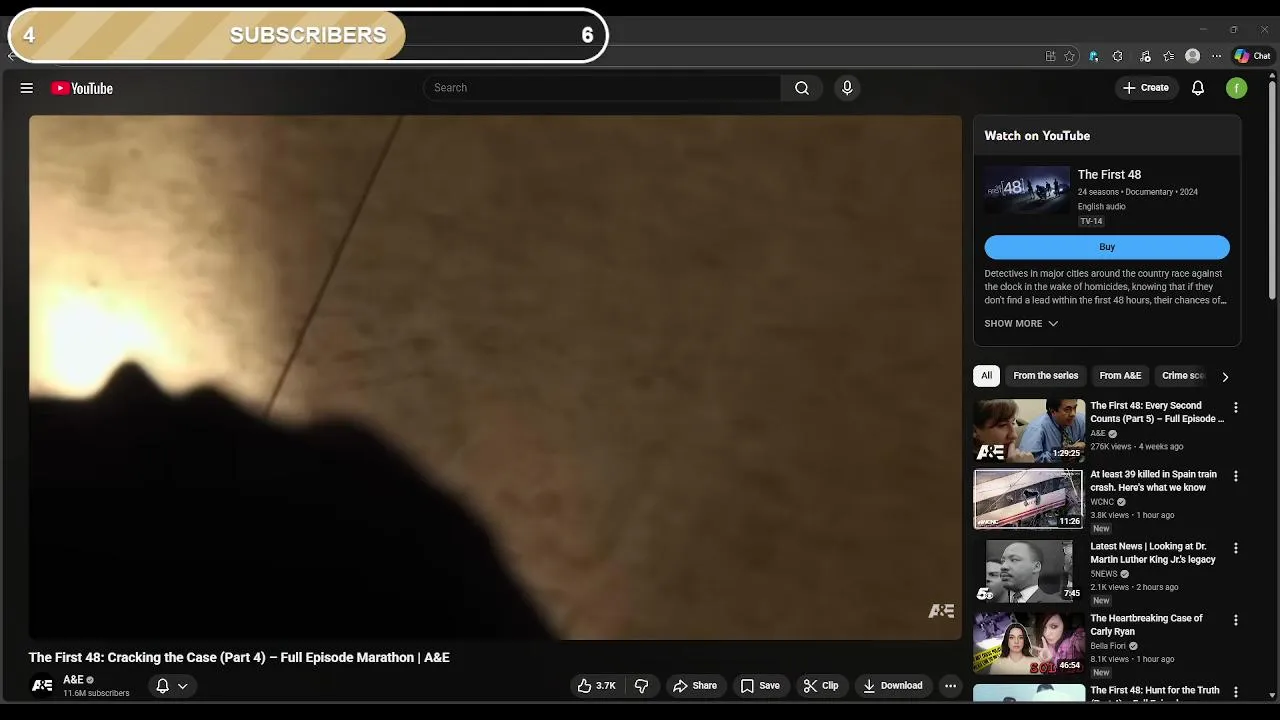
Task: Clip the video
Action: (x=821, y=686)
